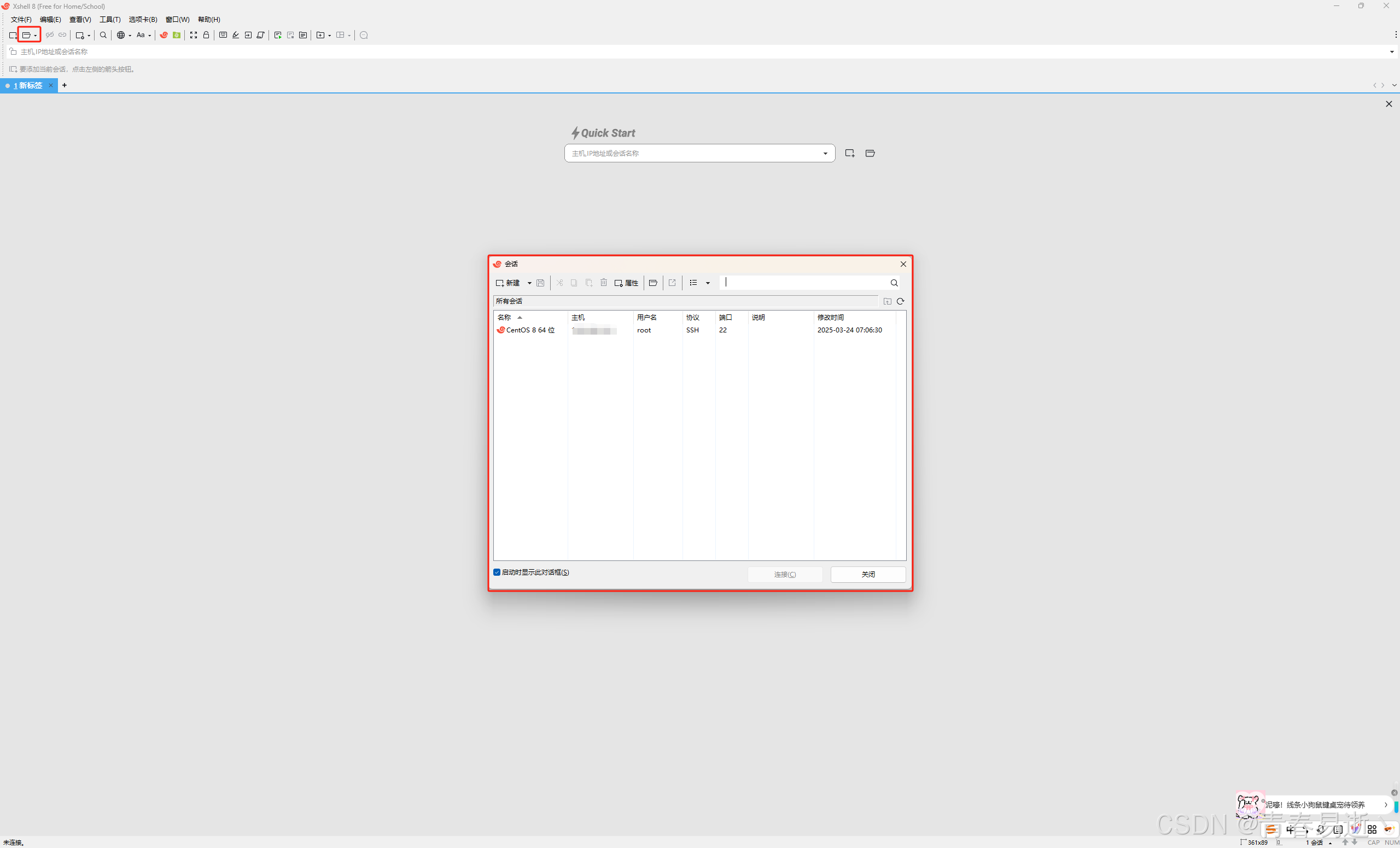Screen dimensions: 1400x848
Task: Open the list view mode dropdown arrow
Action: [x=708, y=283]
